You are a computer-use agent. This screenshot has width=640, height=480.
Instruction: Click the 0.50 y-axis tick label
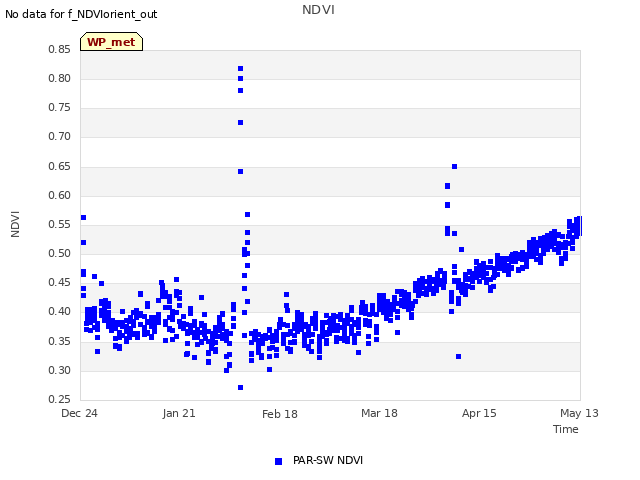point(59,253)
